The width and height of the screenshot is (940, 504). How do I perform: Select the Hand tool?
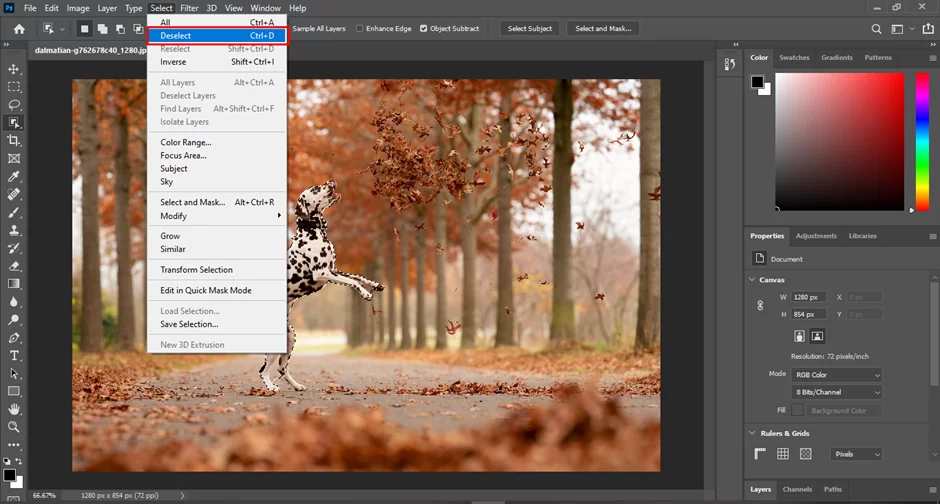click(x=14, y=409)
